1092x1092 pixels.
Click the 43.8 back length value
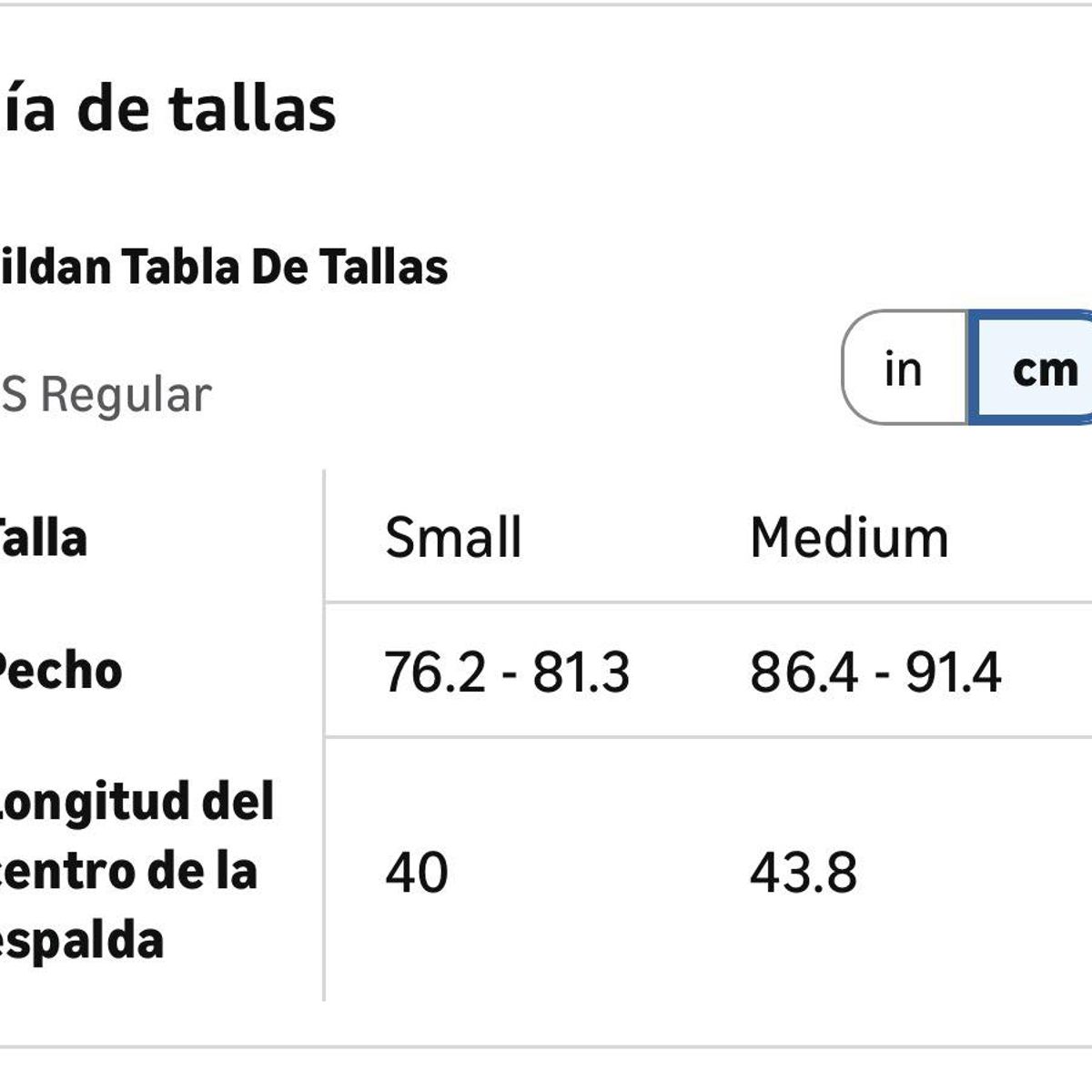pos(804,872)
